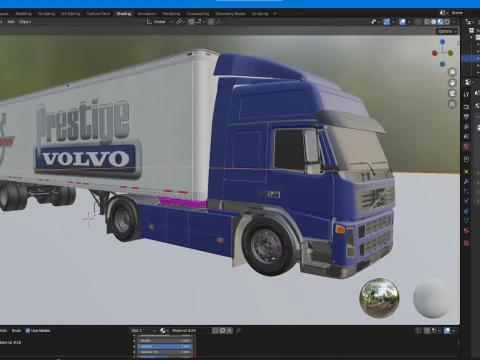Image resolution: width=480 pixels, height=360 pixels.
Task: Click red X axis on navigation gizmo
Action: pyautogui.click(x=435, y=53)
